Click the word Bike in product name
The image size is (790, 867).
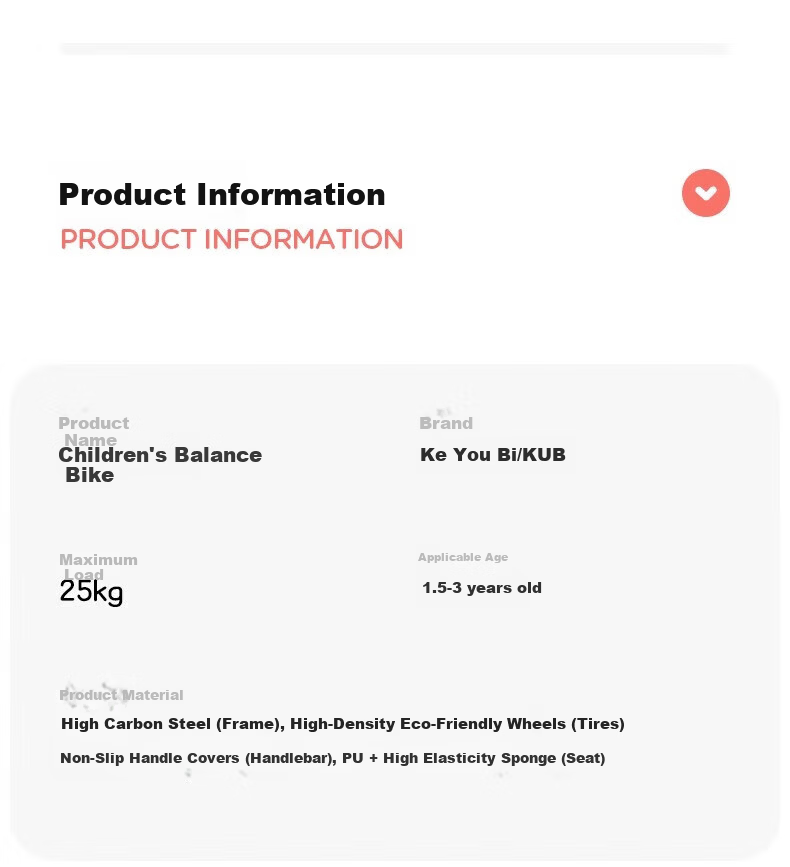click(90, 475)
